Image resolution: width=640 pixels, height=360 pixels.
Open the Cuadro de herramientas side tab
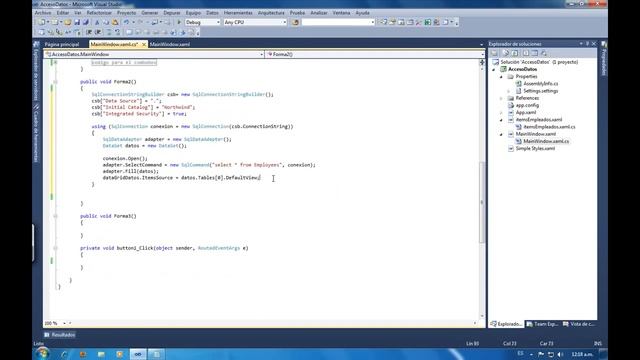coord(36,133)
